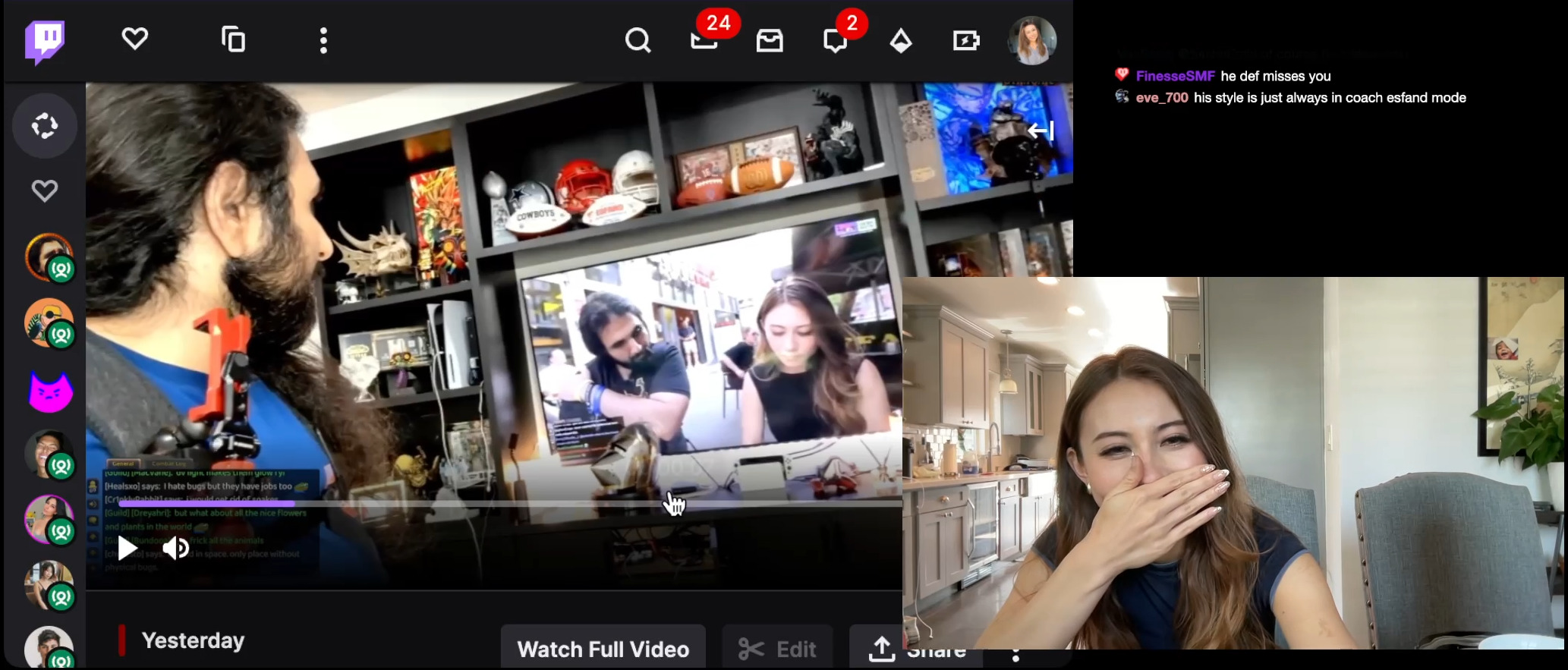Click the heart badge beside FinesseSMF
The image size is (1568, 670).
[x=1122, y=74]
